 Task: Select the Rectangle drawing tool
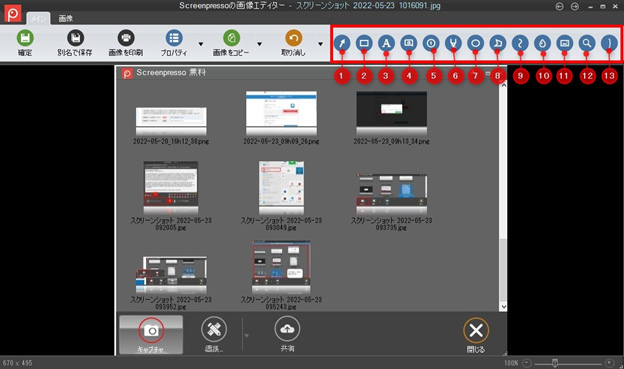(364, 43)
